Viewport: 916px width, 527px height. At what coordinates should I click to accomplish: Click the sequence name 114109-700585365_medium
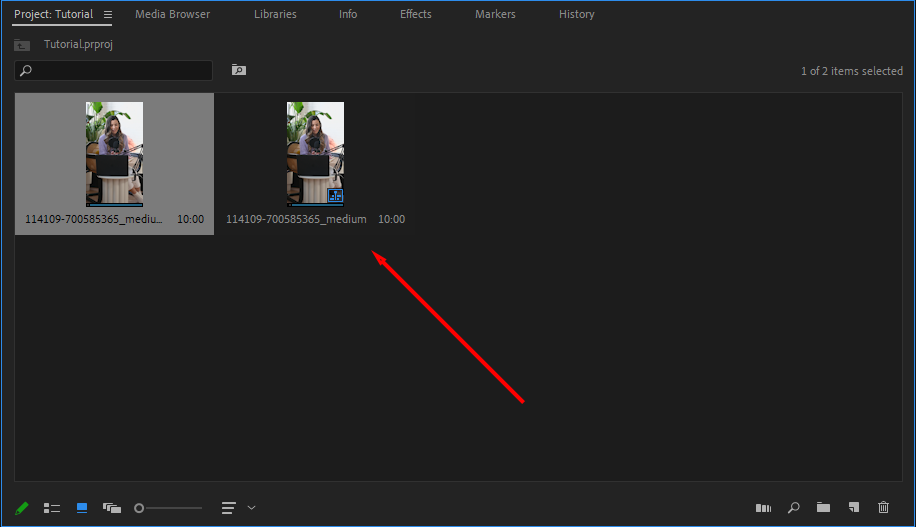[296, 219]
